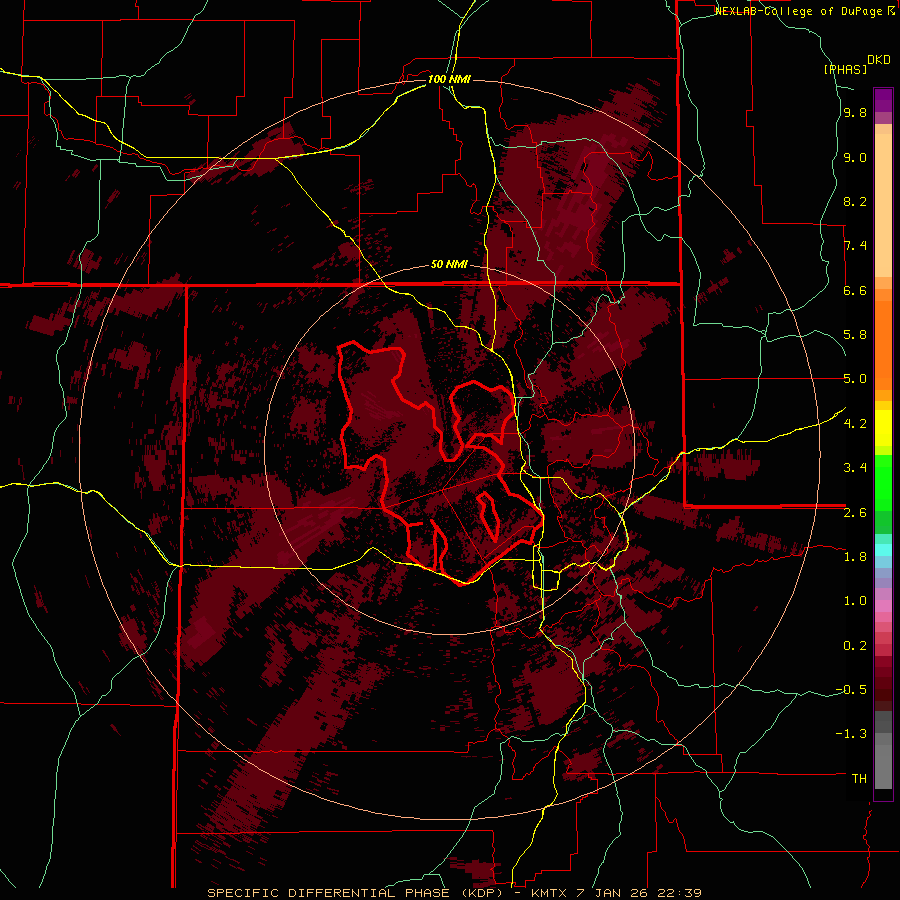The height and width of the screenshot is (900, 900).
Task: Click the 100 NMI range ring label
Action: point(449,79)
